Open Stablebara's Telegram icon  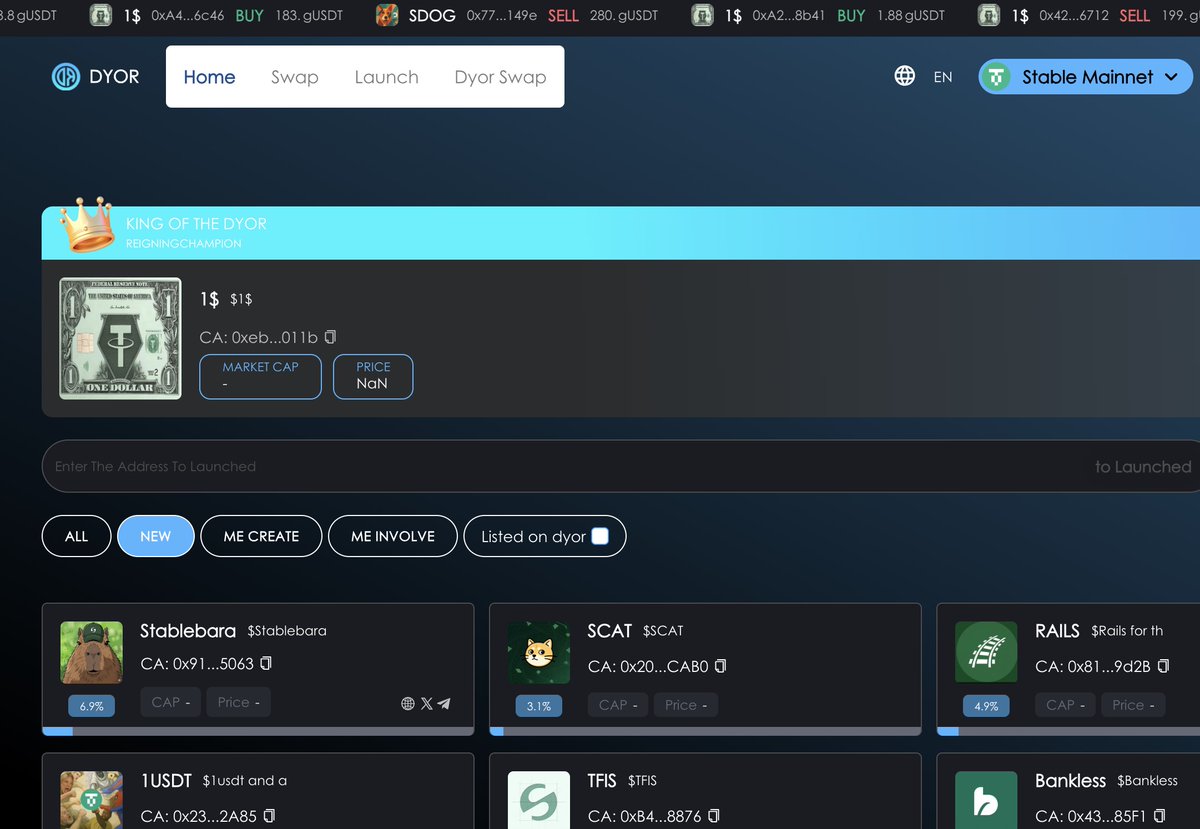point(444,703)
